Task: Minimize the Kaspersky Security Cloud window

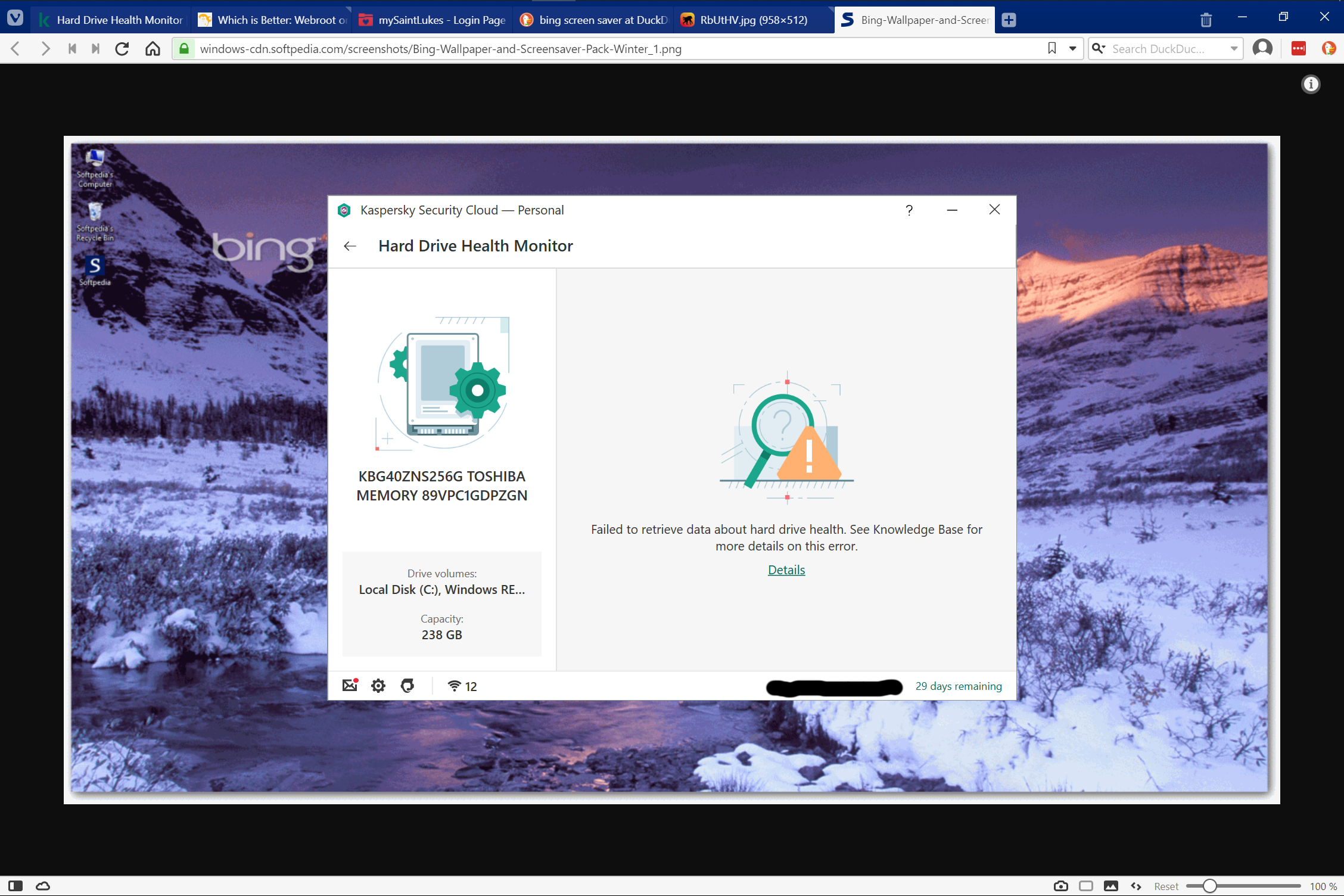Action: tap(952, 210)
